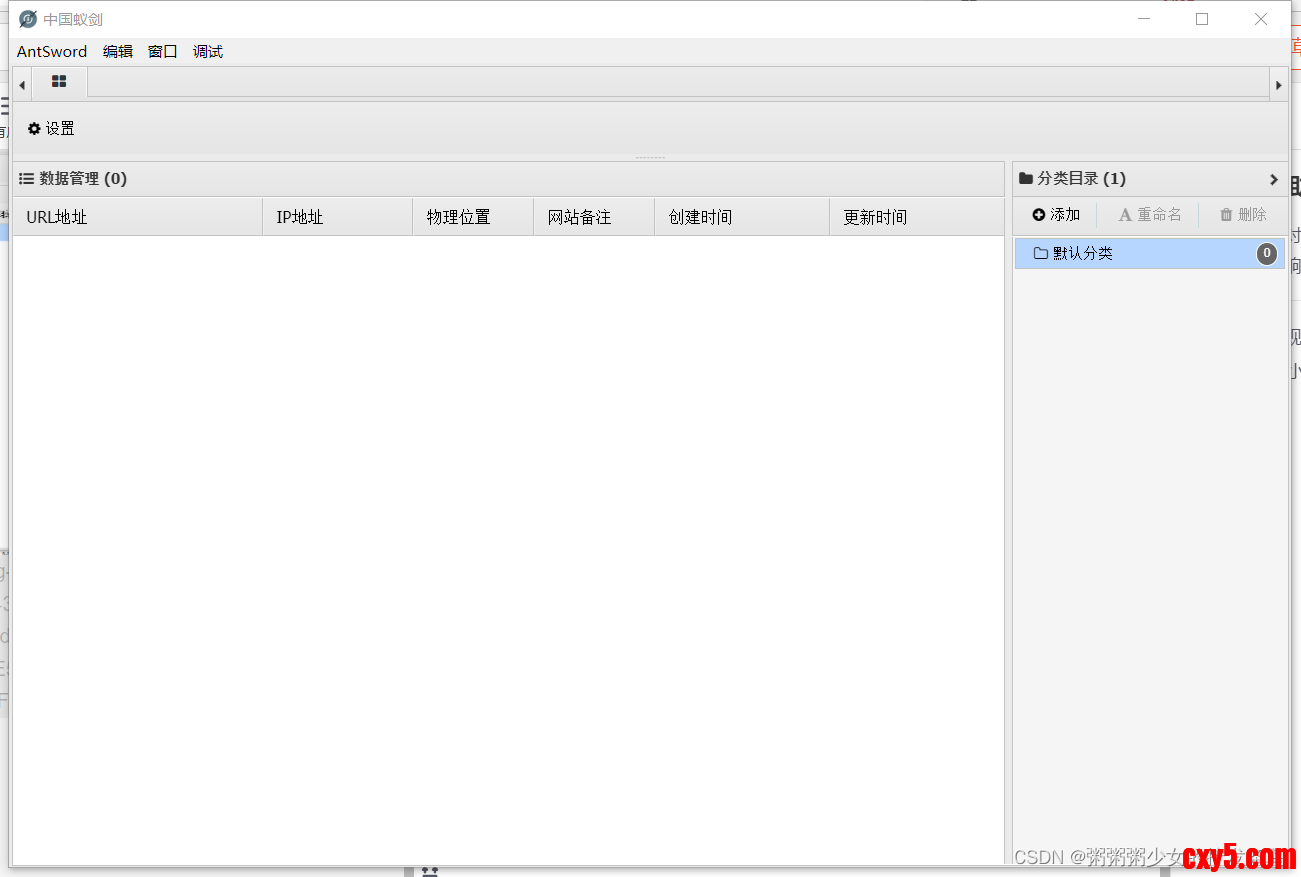Image resolution: width=1301 pixels, height=877 pixels.
Task: Open the 窗口 menu
Action: (x=163, y=52)
